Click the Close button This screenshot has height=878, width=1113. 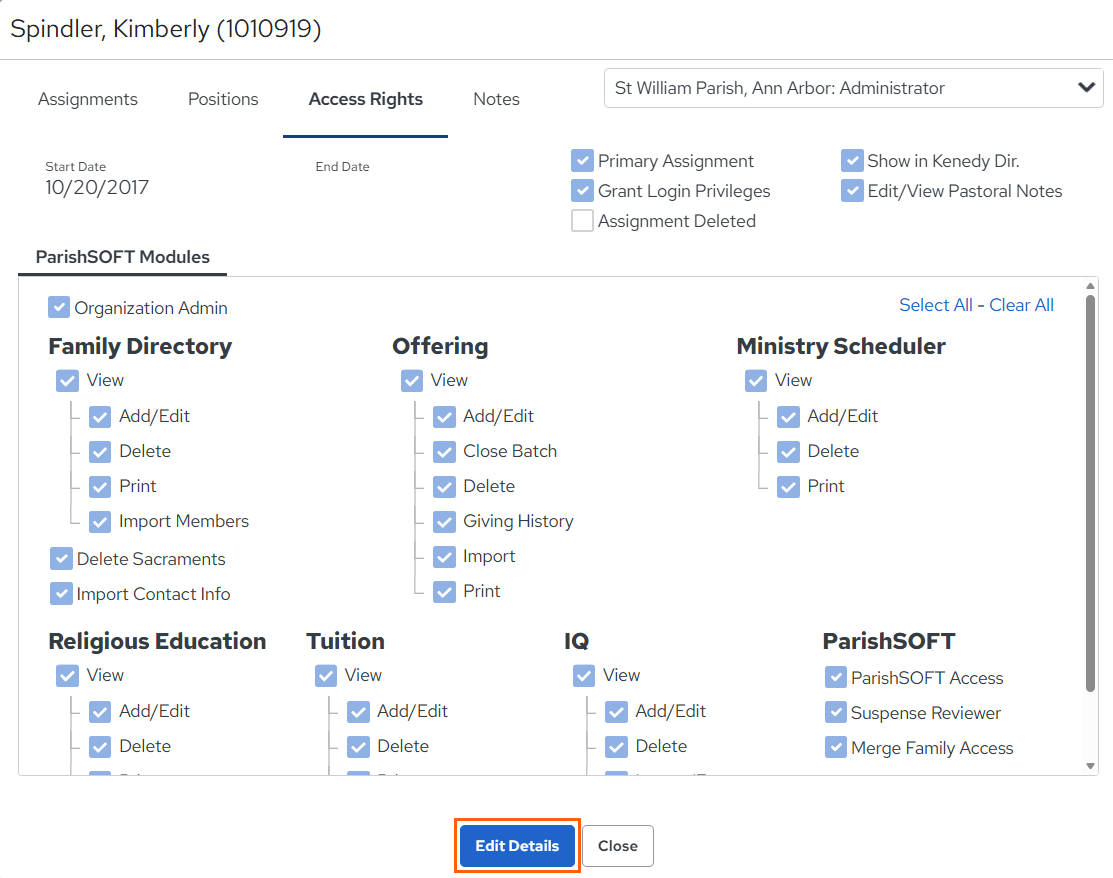(618, 845)
